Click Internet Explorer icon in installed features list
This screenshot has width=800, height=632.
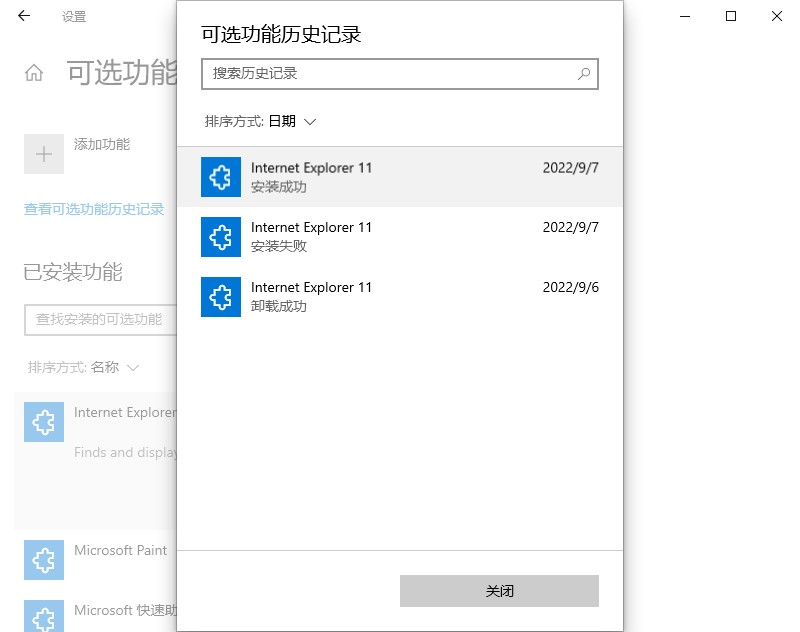tap(44, 422)
